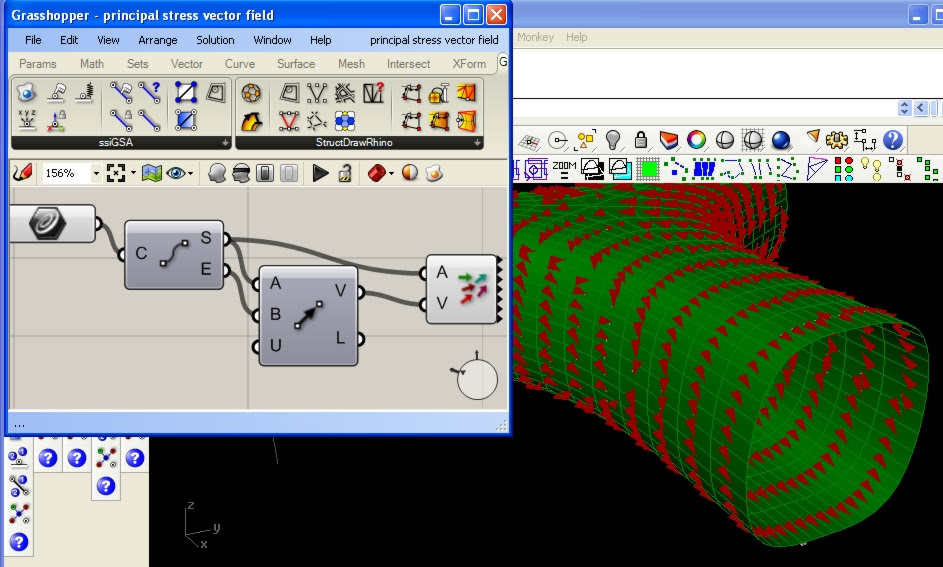Click the orange mesh top-right icon in StructDrawRhino
The image size is (943, 567).
466,93
